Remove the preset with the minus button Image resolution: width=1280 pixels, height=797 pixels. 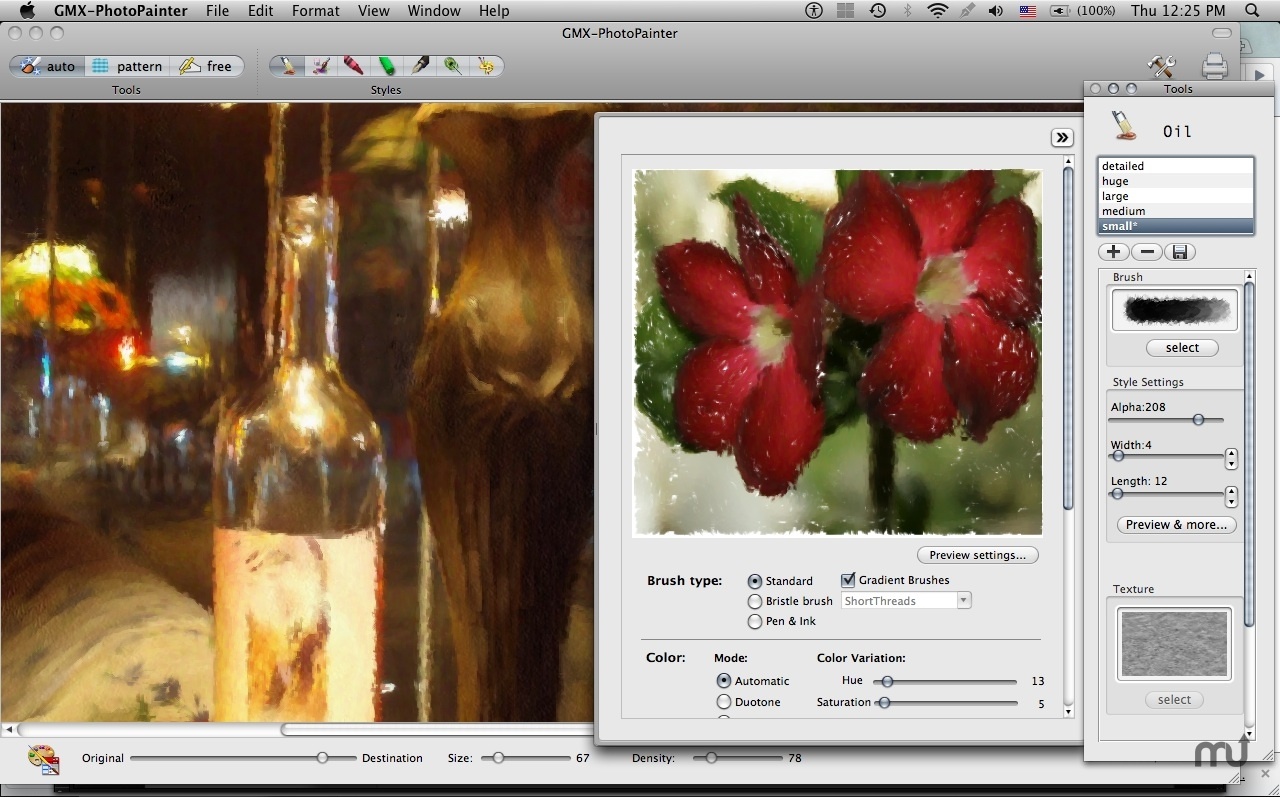(1146, 252)
